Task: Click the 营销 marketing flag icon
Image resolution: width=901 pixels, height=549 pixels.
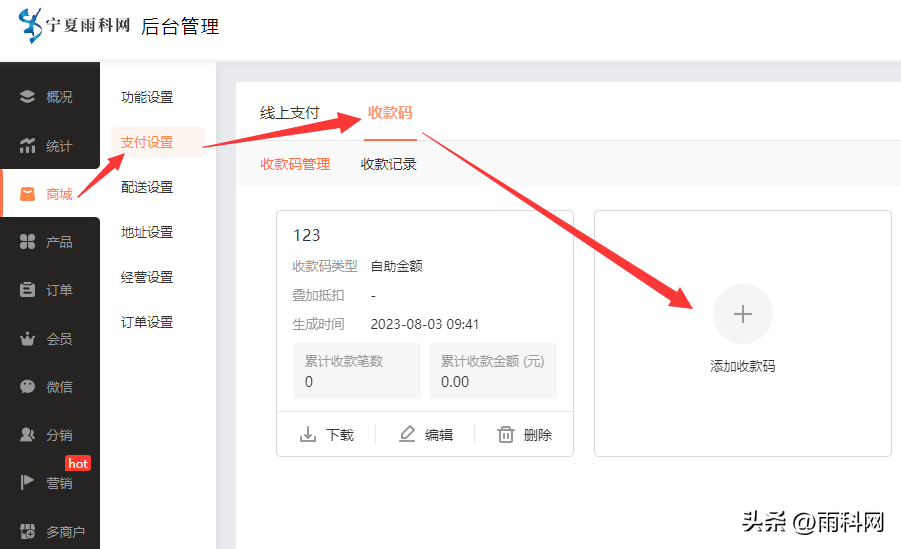Action: pyautogui.click(x=27, y=483)
